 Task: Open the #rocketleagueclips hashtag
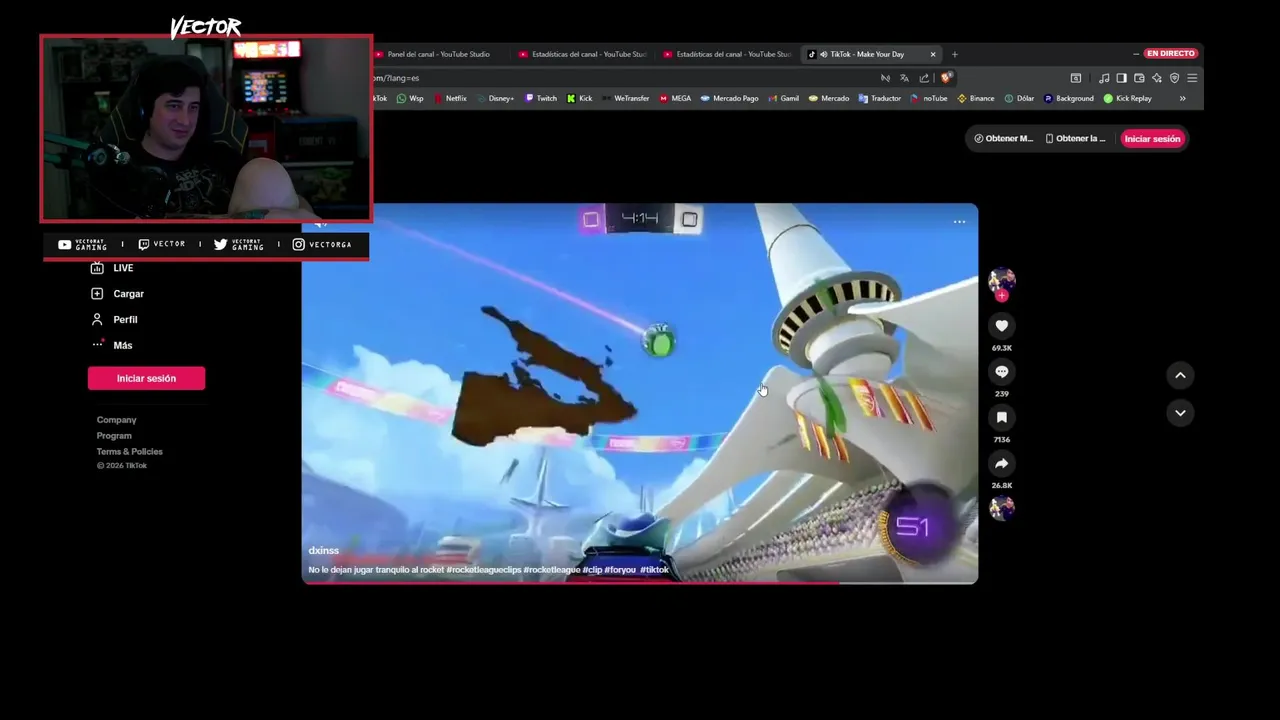(484, 570)
